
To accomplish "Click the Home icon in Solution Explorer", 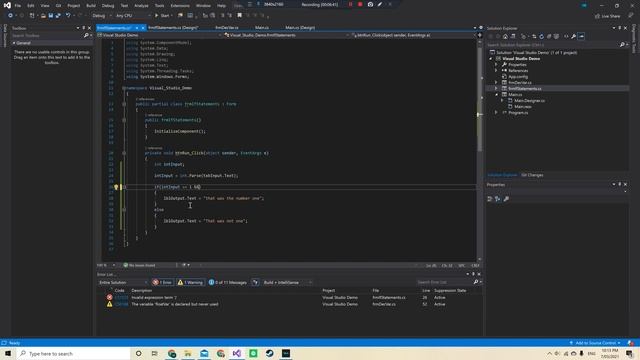I will 505,36.
